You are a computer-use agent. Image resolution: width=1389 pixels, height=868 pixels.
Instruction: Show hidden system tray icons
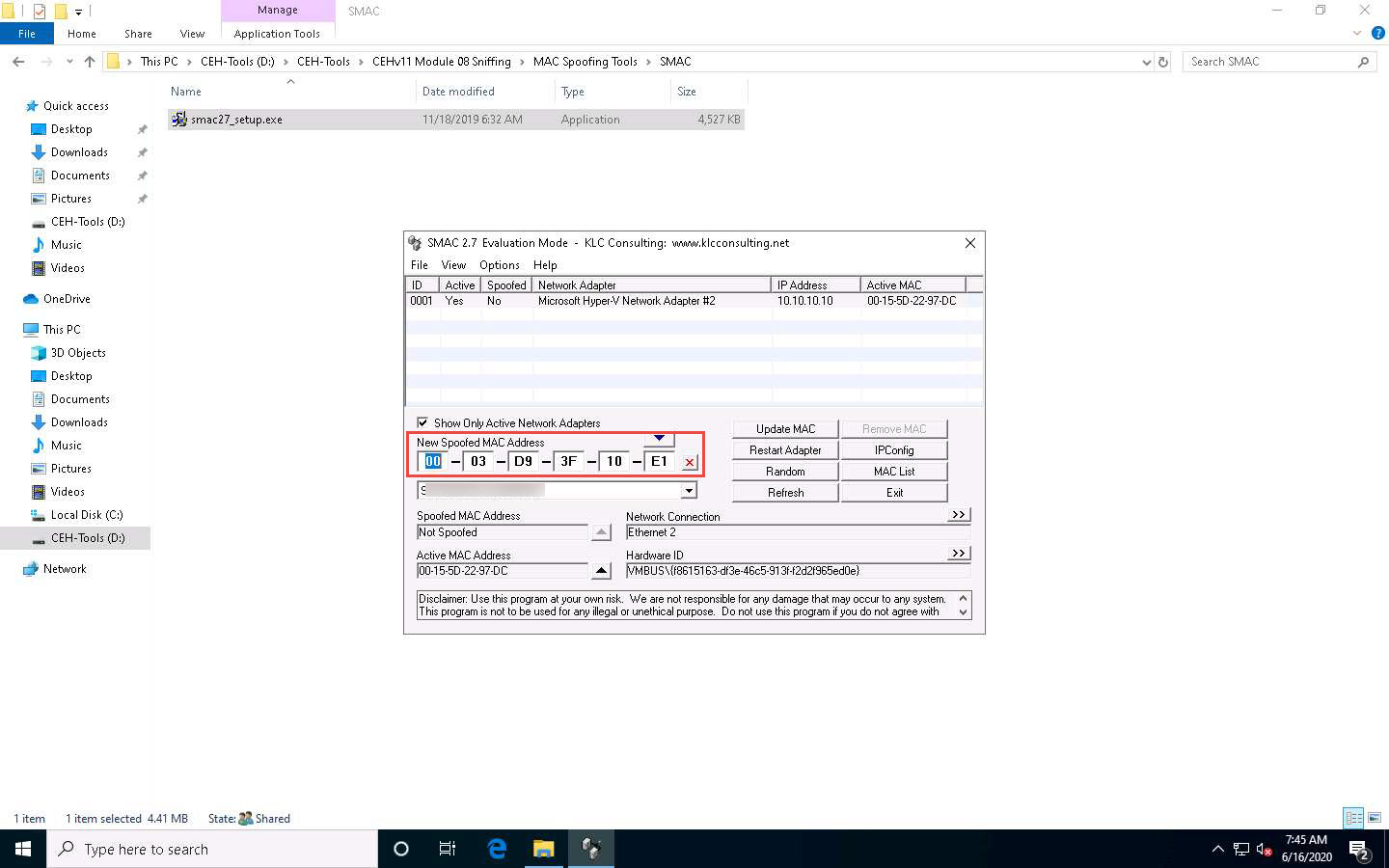1217,850
